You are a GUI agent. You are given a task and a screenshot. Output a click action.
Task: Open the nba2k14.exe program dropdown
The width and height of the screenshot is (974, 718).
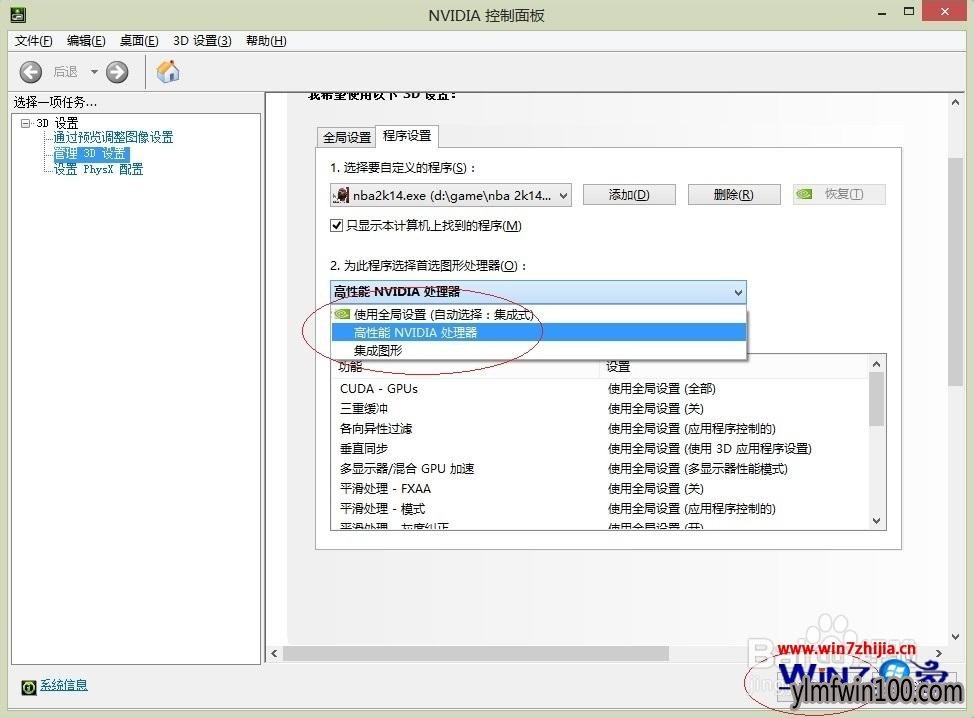pos(451,195)
